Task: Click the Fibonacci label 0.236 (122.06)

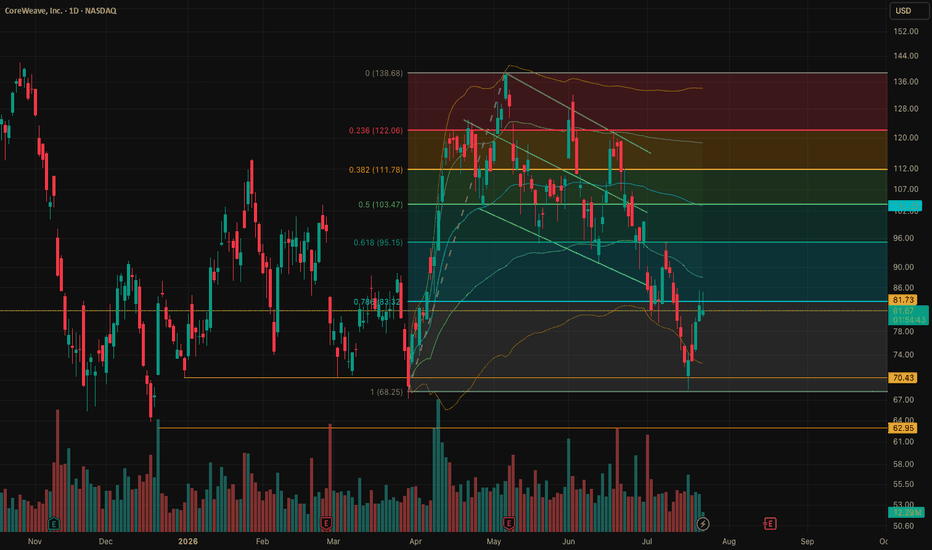Action: click(376, 130)
